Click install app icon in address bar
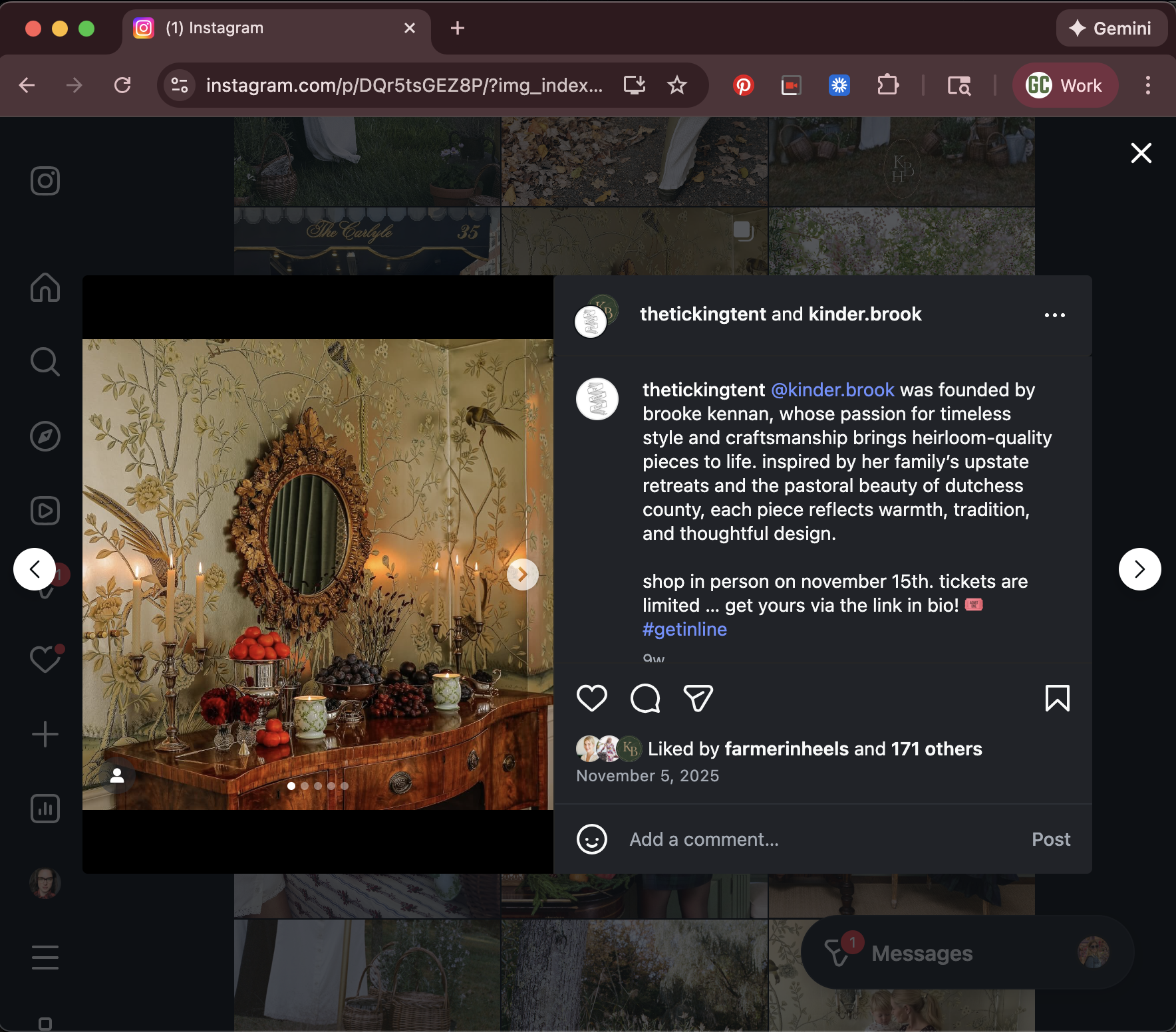Viewport: 1176px width, 1032px height. (635, 85)
